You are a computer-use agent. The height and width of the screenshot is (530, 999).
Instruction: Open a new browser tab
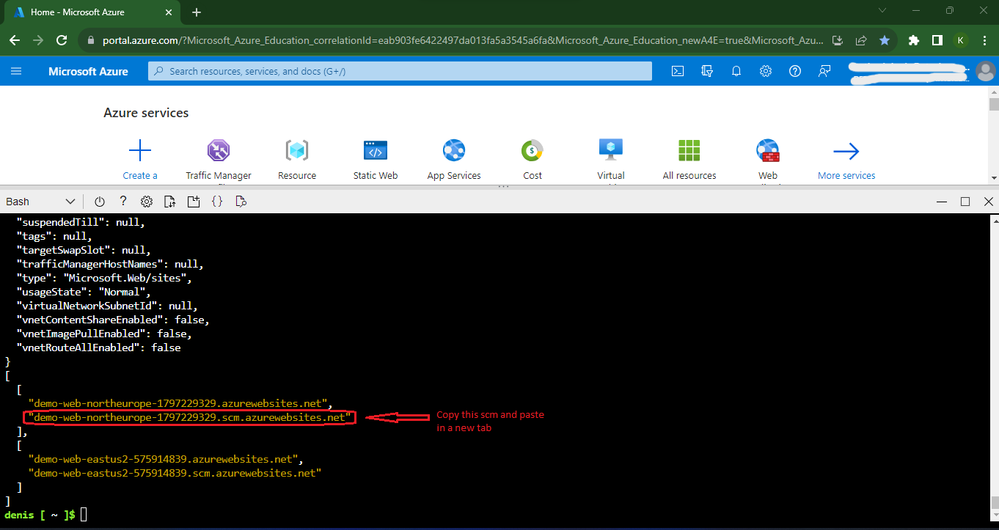click(196, 12)
